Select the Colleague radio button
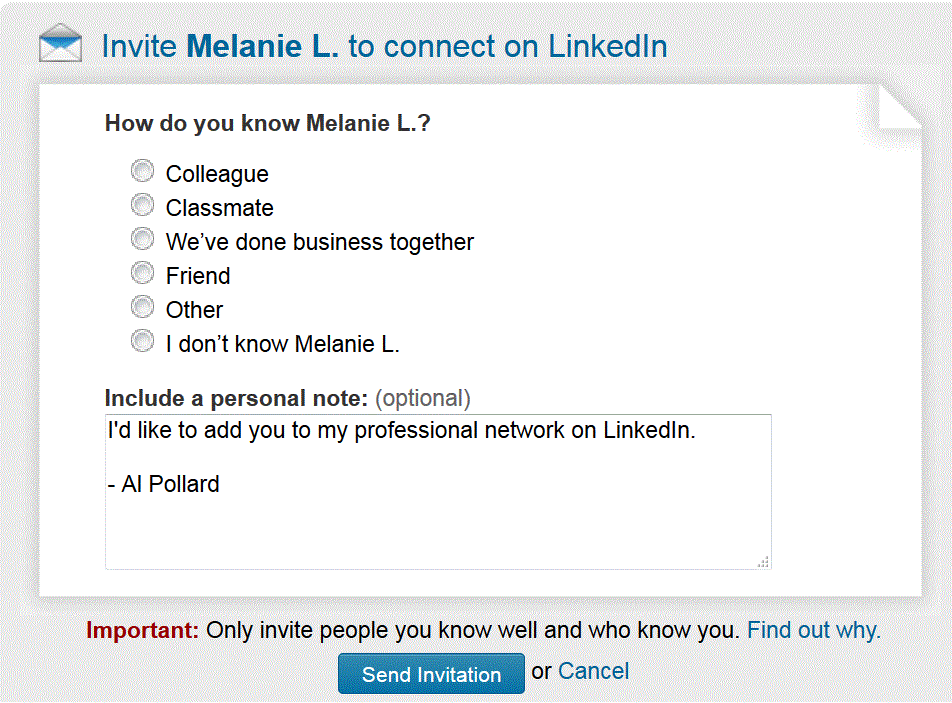The image size is (952, 703). point(143,171)
